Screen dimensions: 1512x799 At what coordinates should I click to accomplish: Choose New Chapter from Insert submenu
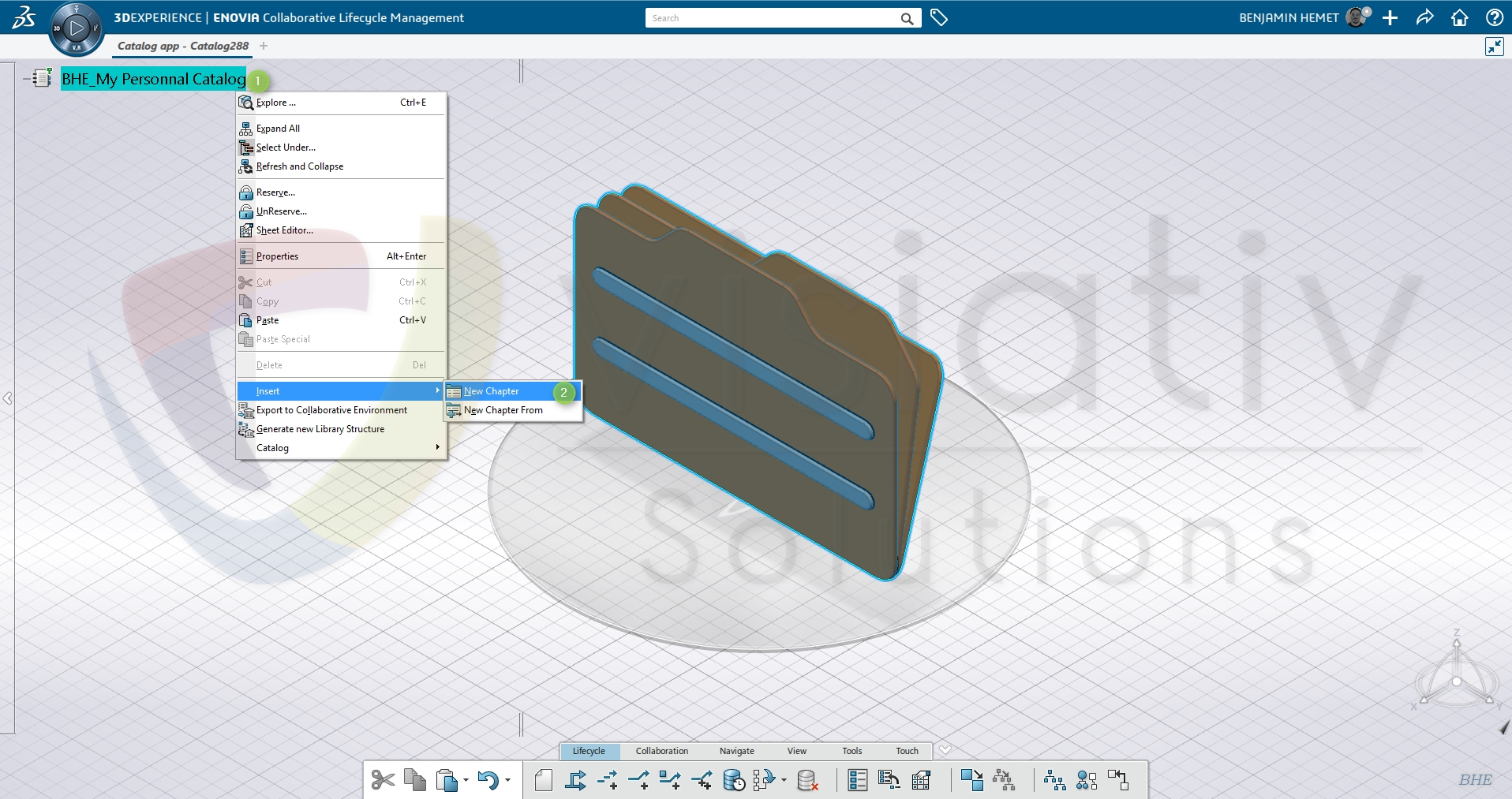click(x=513, y=391)
